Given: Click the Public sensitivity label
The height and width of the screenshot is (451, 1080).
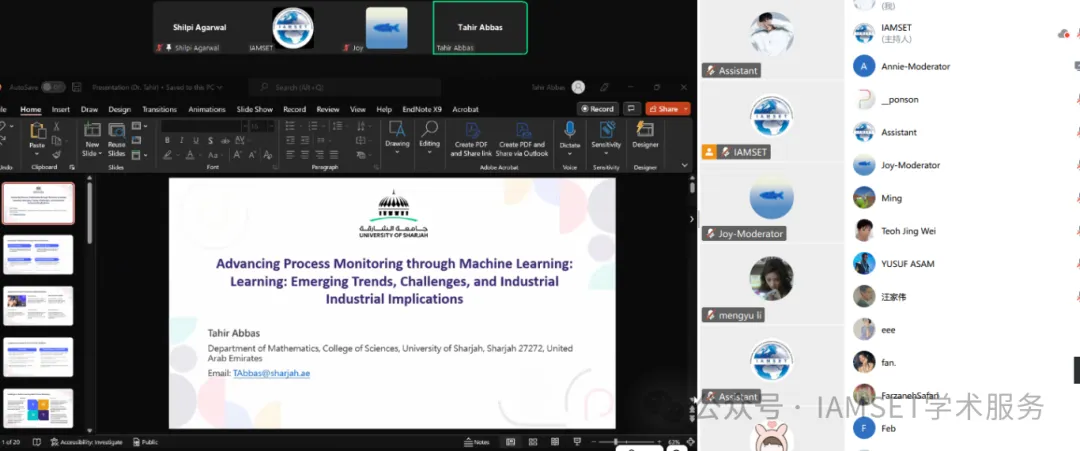Looking at the screenshot, I should 145,442.
